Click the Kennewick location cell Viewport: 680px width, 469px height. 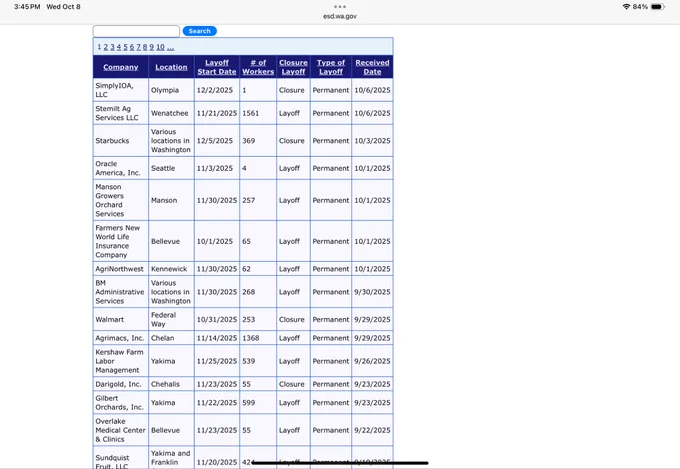pos(171,269)
